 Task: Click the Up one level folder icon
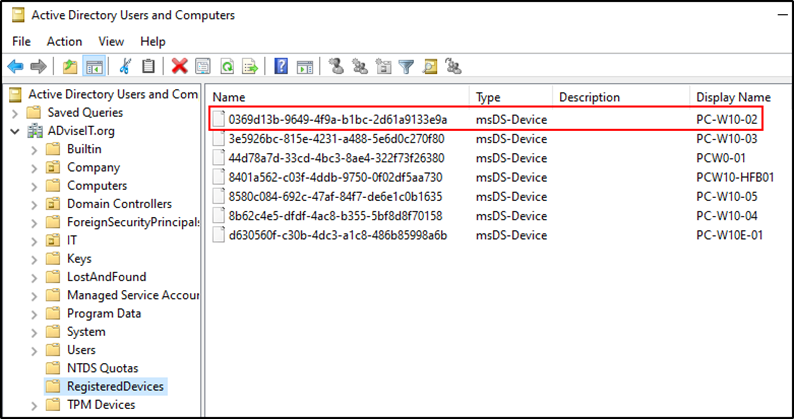tap(70, 66)
